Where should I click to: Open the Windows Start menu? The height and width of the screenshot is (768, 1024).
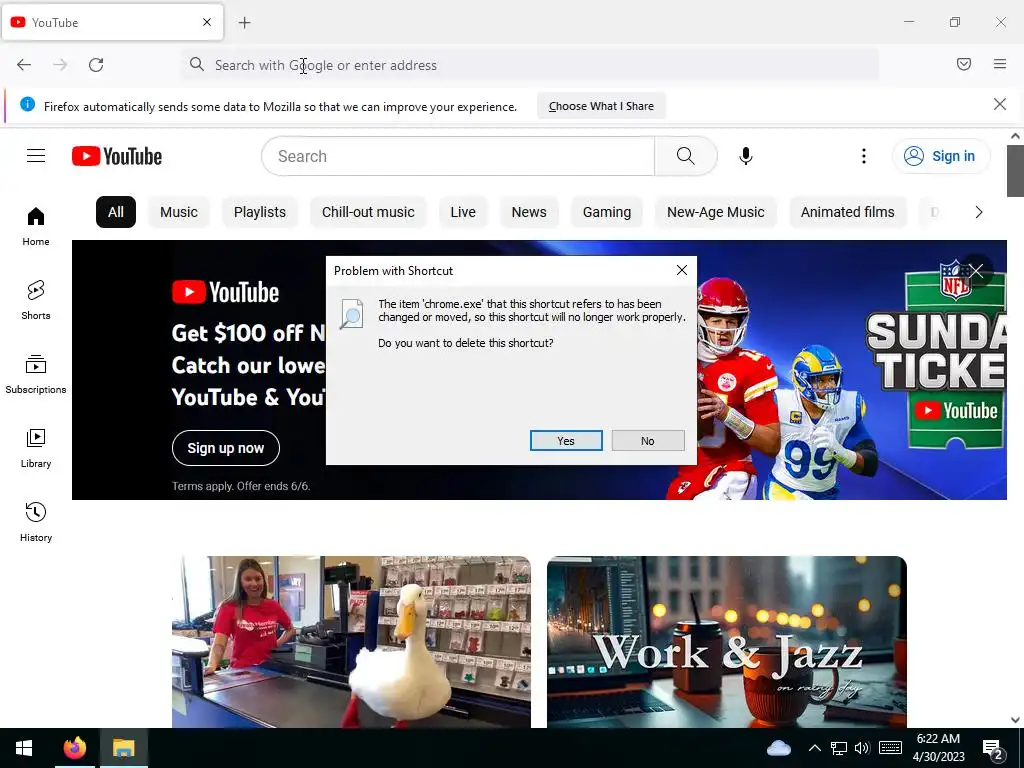pyautogui.click(x=24, y=748)
